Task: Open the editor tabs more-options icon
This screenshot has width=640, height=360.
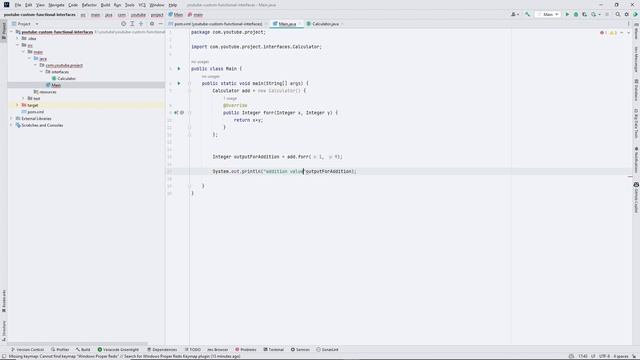Action: click(629, 24)
